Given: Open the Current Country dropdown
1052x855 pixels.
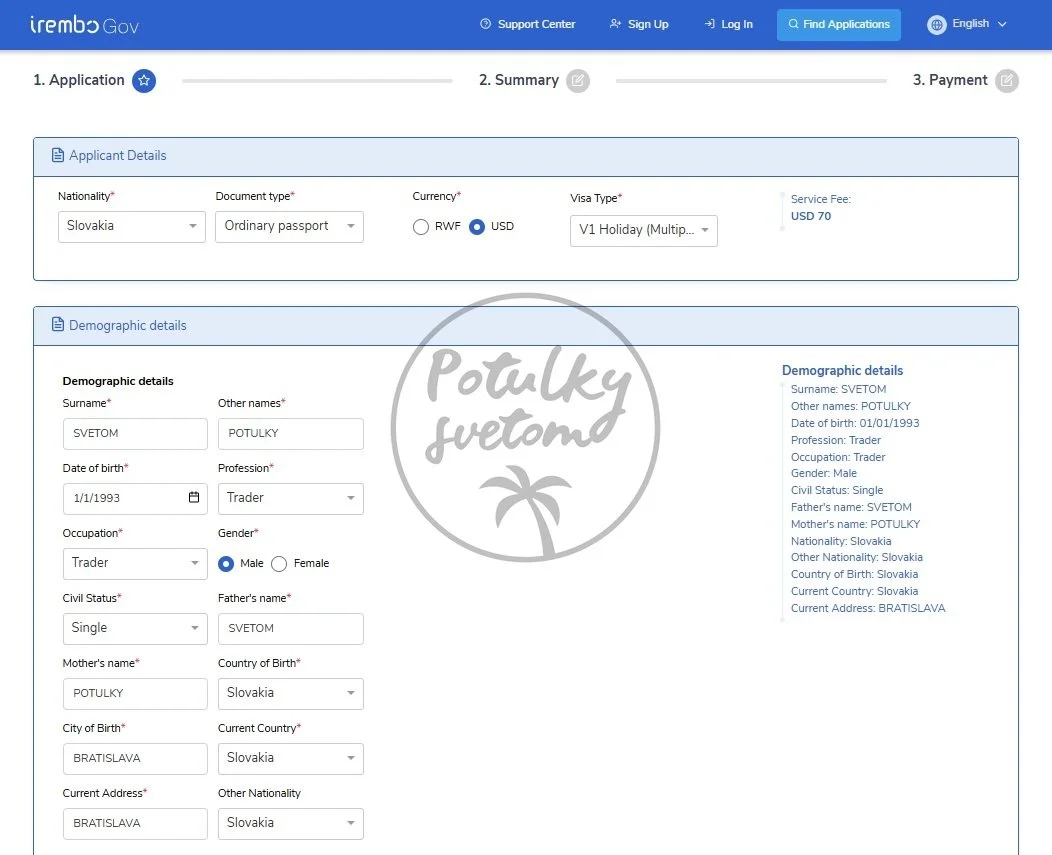Looking at the screenshot, I should coord(291,758).
